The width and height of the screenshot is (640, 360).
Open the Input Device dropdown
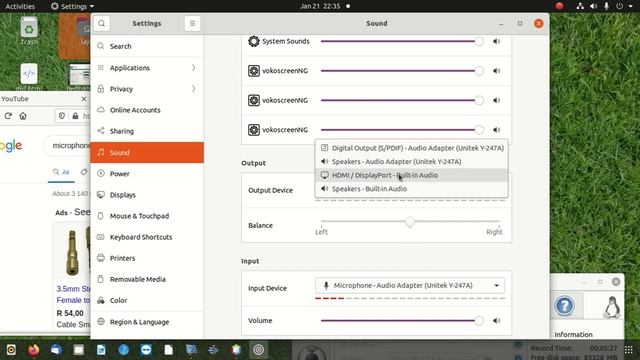pos(410,285)
